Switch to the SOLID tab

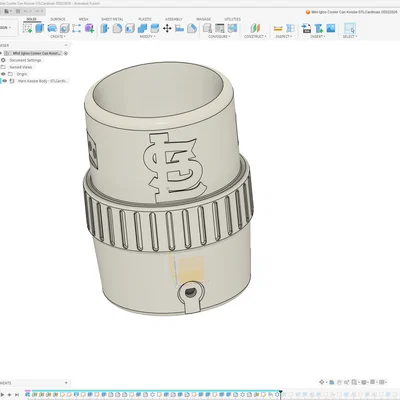click(32, 19)
